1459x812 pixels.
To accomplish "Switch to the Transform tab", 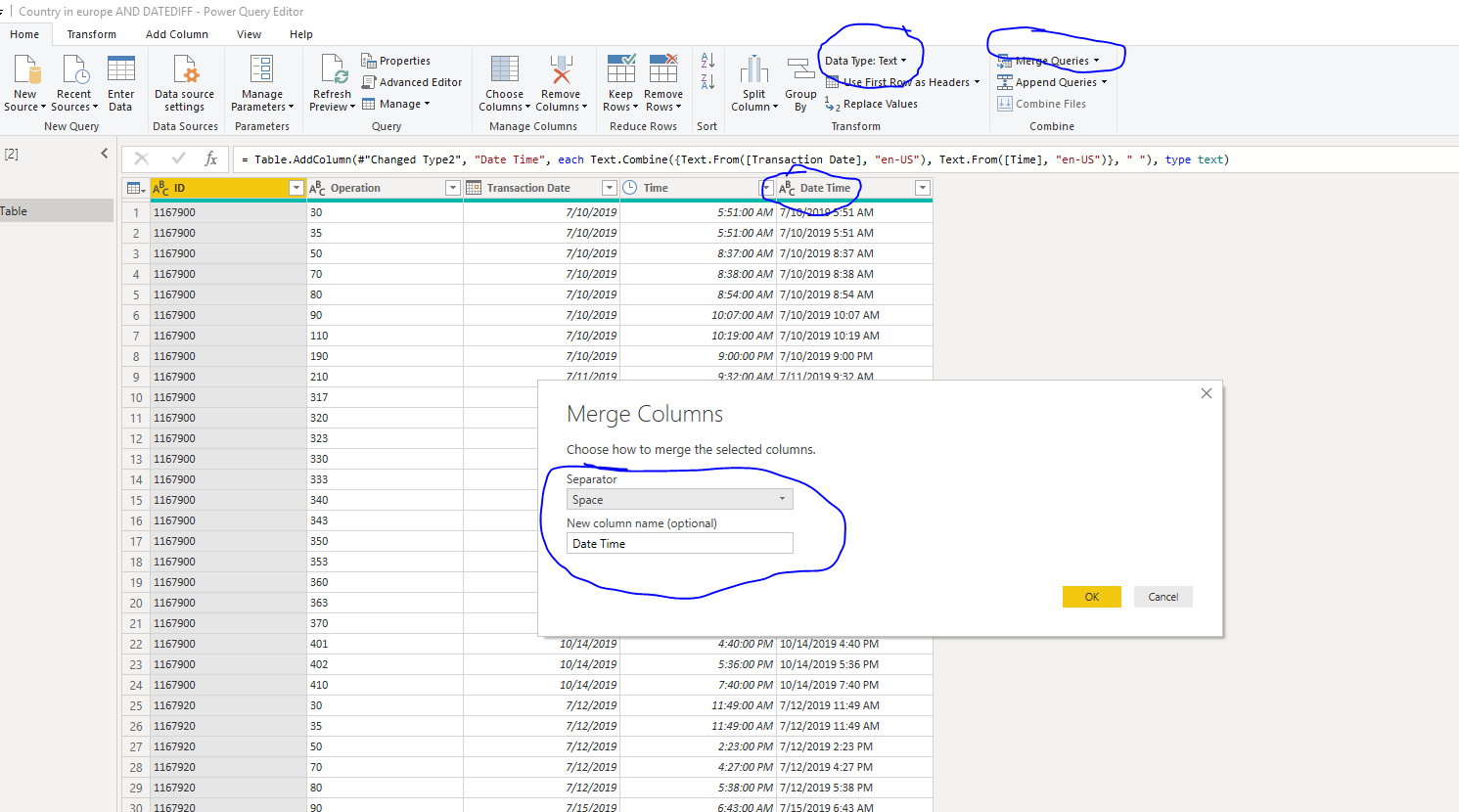I will (x=91, y=34).
